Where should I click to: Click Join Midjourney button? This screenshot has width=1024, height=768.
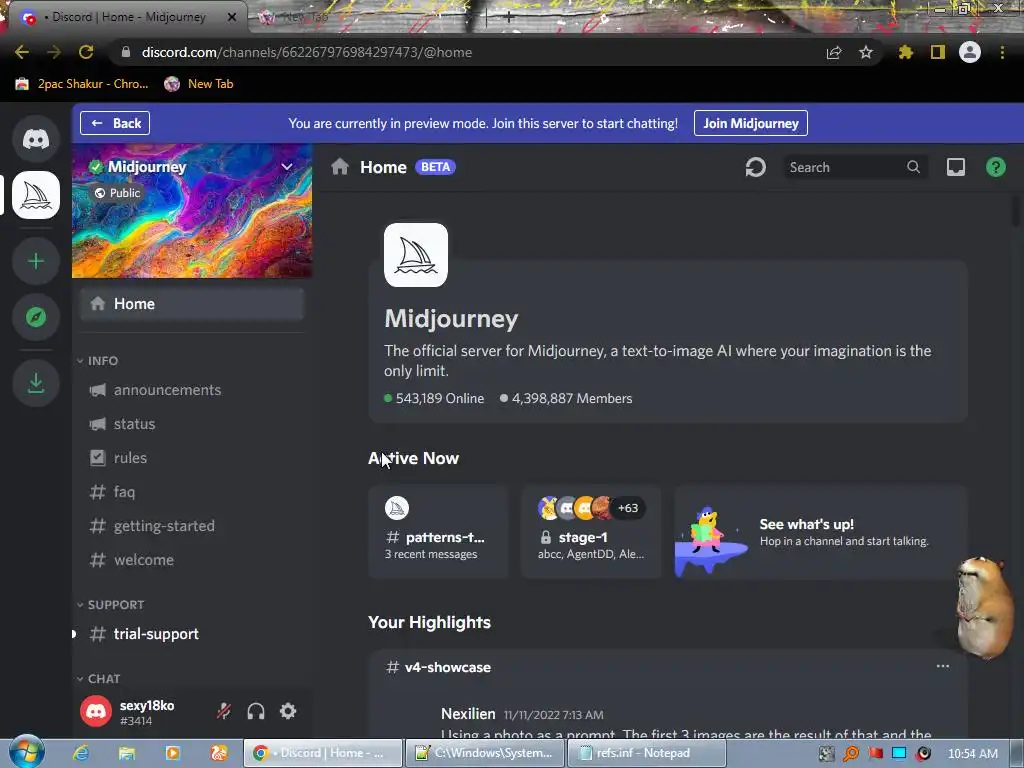pyautogui.click(x=750, y=123)
